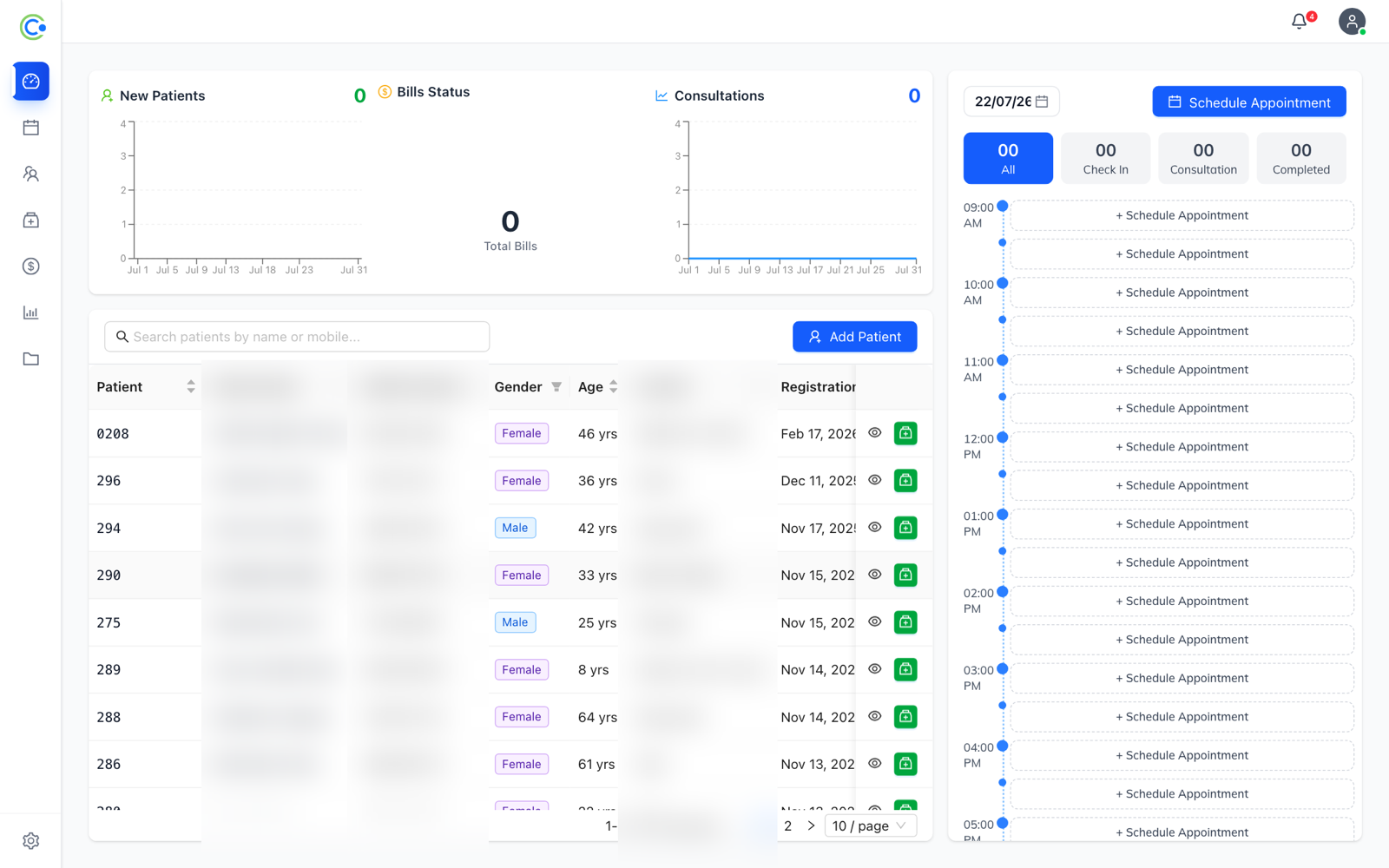Open the user profile avatar
Viewport: 1389px width, 868px height.
tap(1352, 21)
